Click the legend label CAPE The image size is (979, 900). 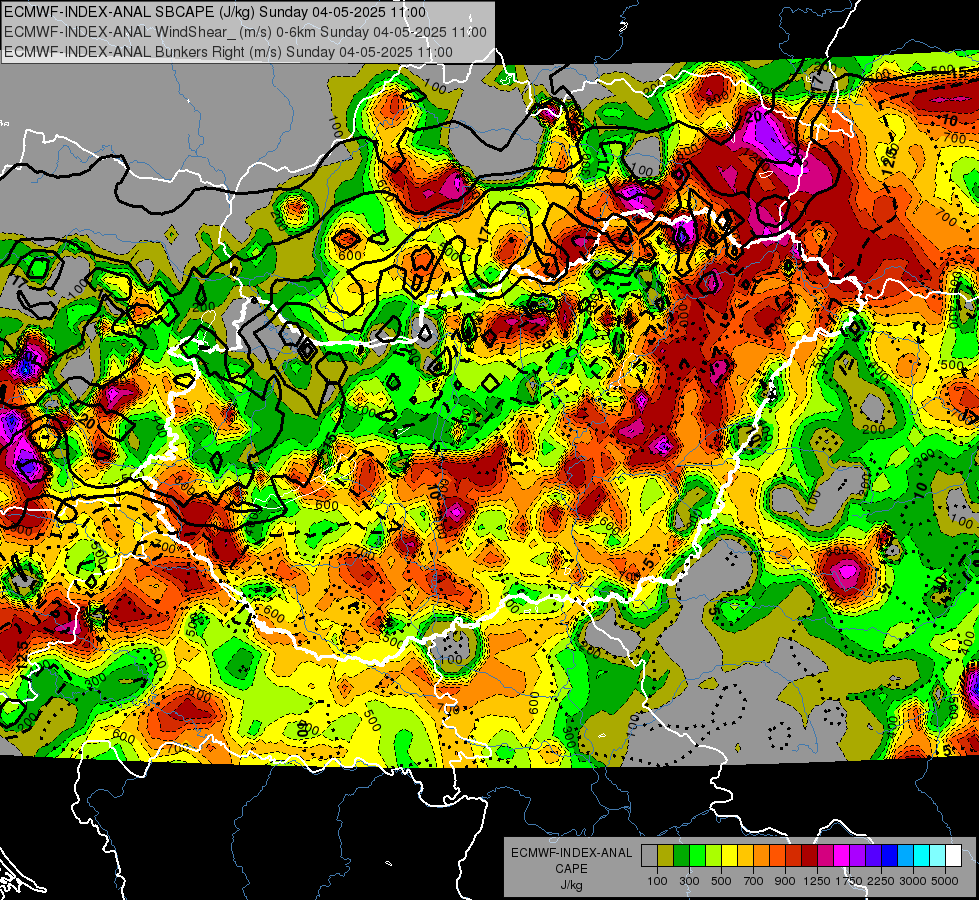(x=571, y=868)
